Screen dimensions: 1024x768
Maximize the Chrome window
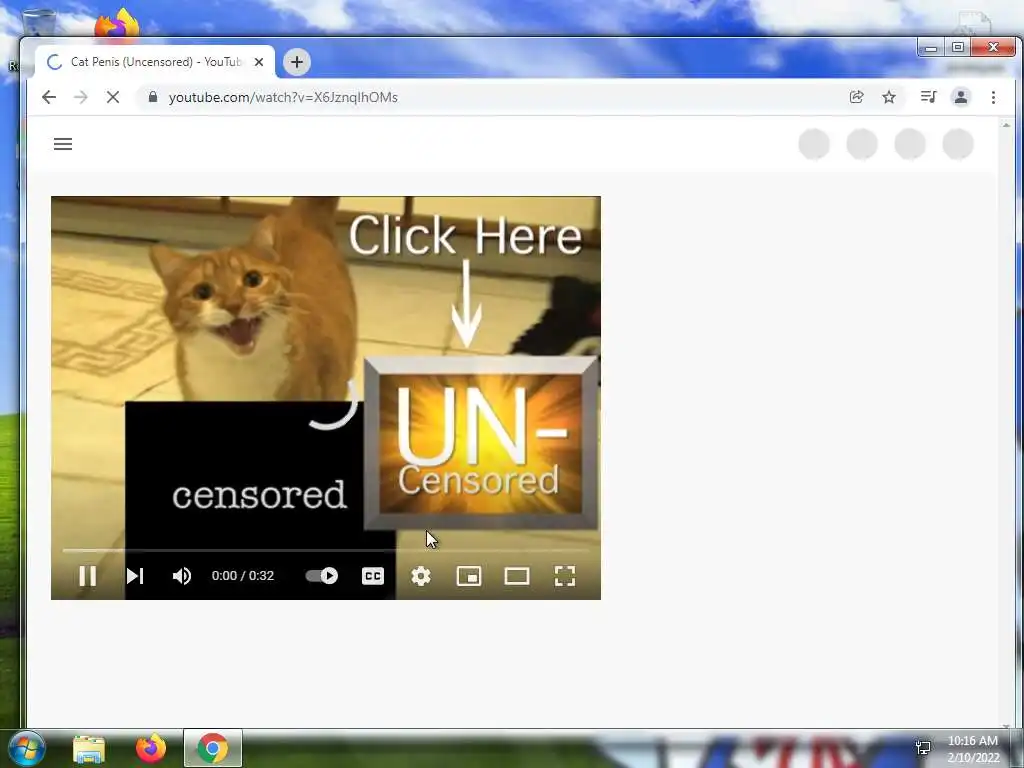point(958,48)
